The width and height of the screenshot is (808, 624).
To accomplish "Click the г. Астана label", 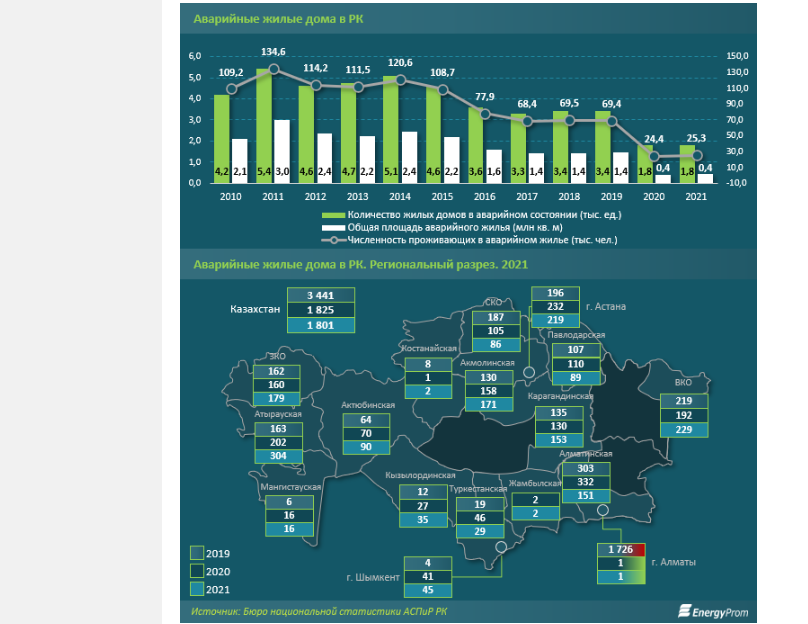I will [x=605, y=307].
